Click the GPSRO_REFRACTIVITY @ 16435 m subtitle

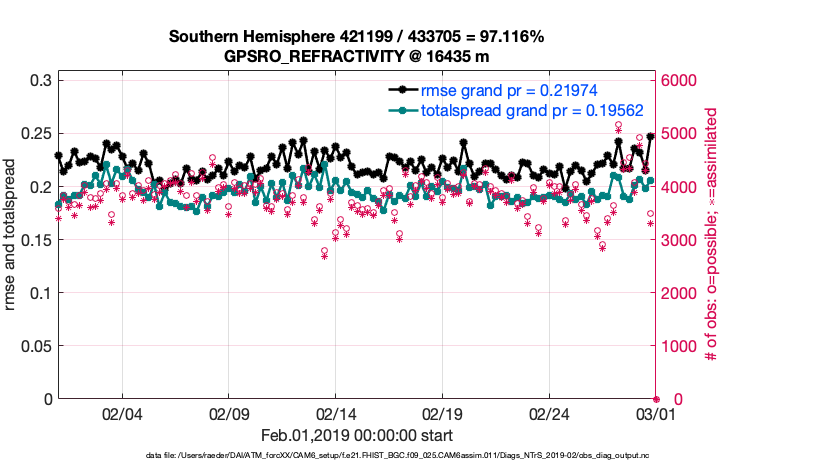(x=356, y=56)
